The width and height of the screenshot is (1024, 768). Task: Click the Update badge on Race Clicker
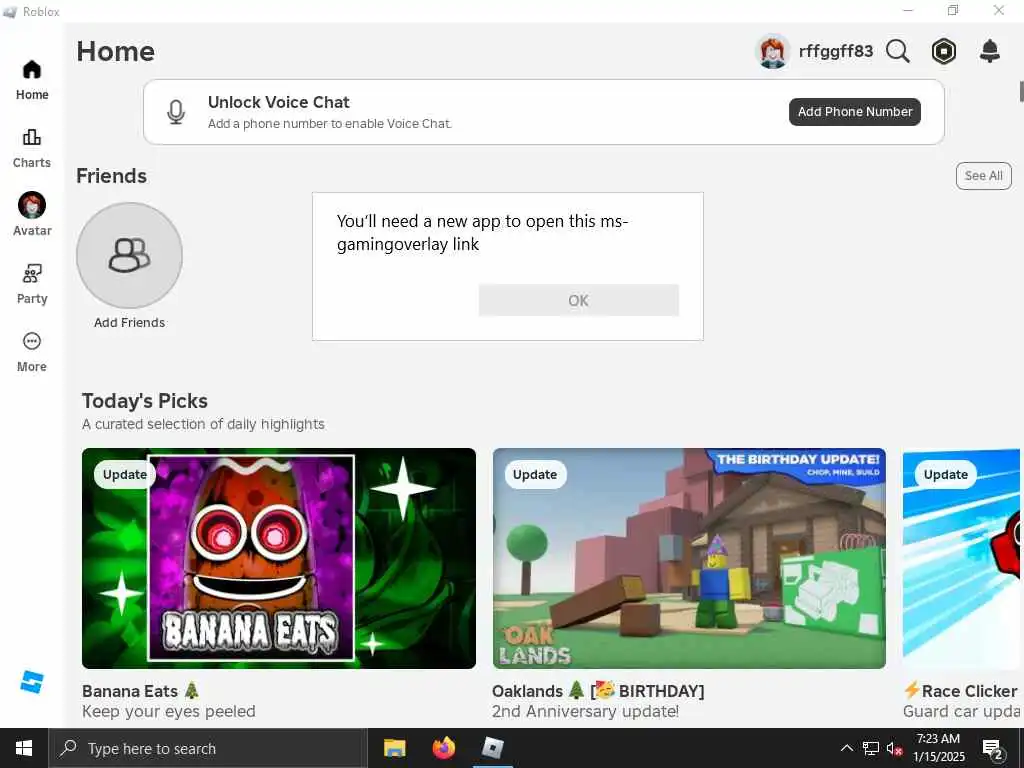click(x=946, y=475)
